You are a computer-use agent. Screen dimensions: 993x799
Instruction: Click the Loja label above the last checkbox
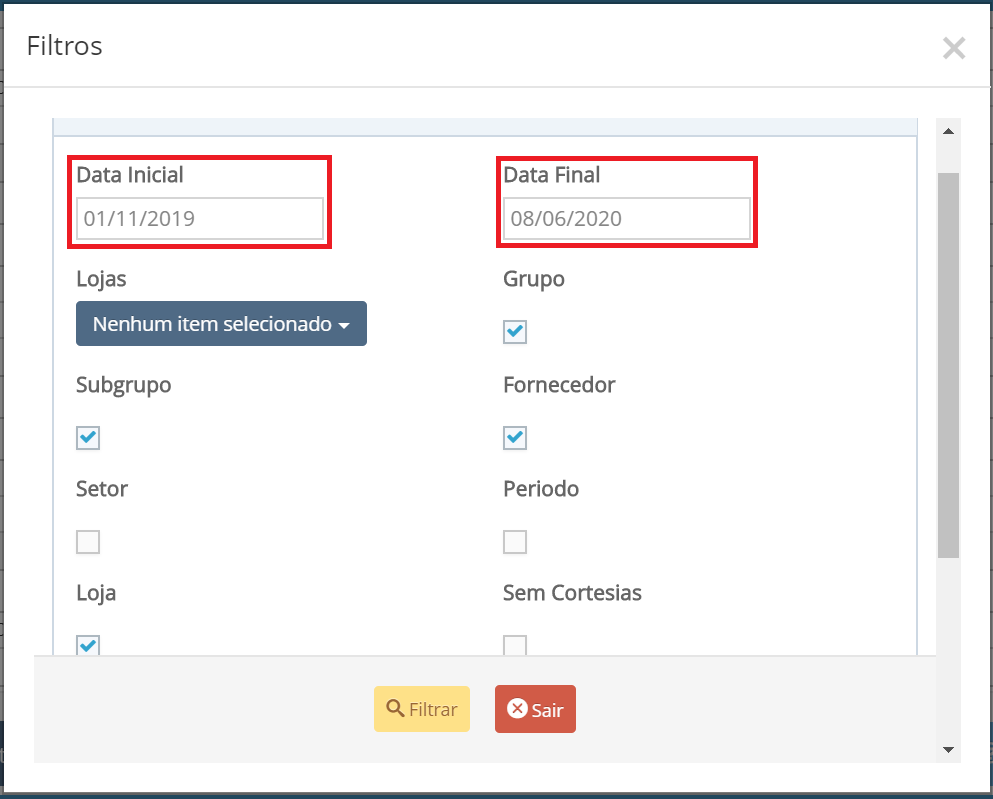coord(96,593)
